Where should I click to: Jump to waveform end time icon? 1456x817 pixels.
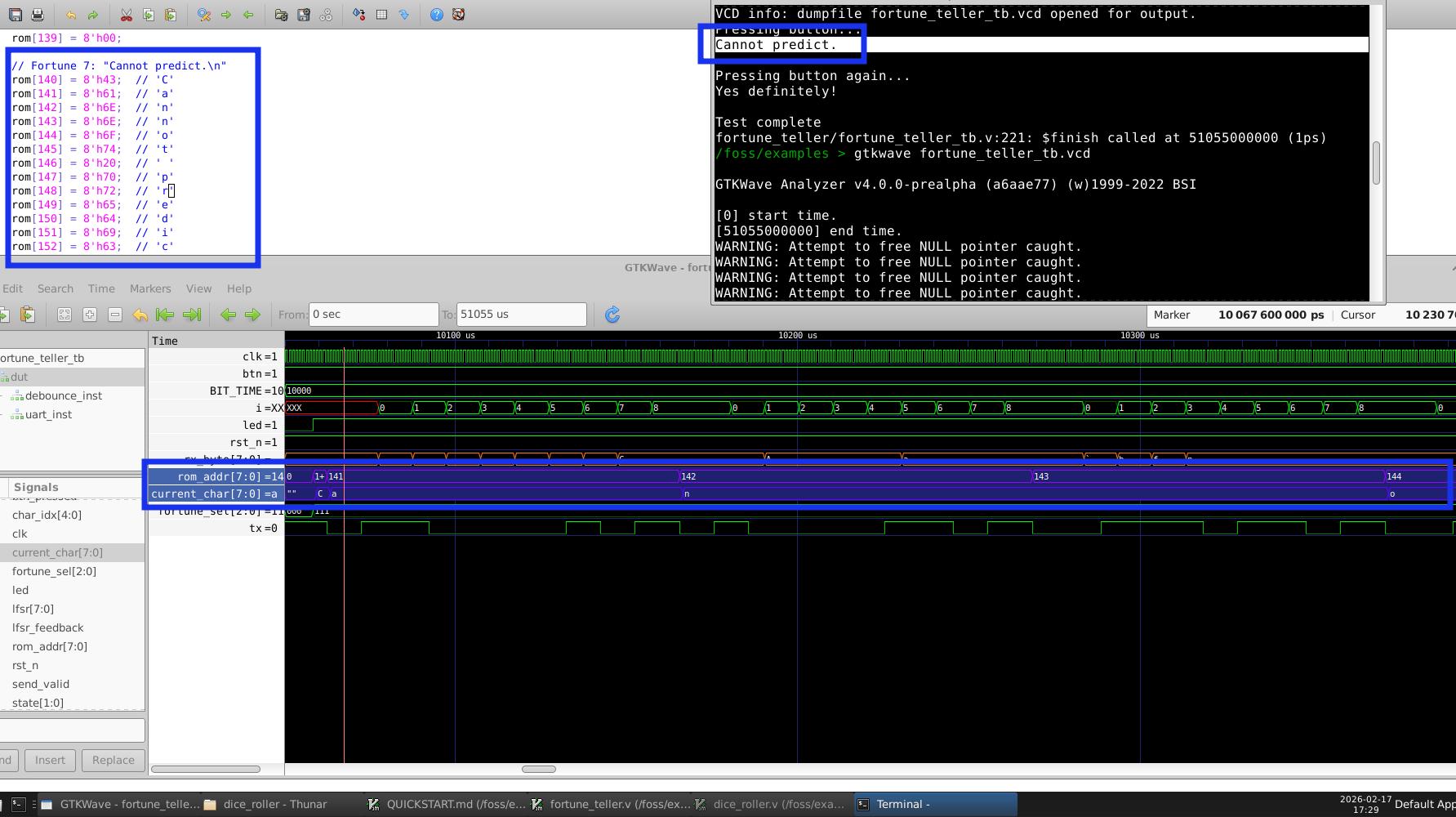(192, 315)
